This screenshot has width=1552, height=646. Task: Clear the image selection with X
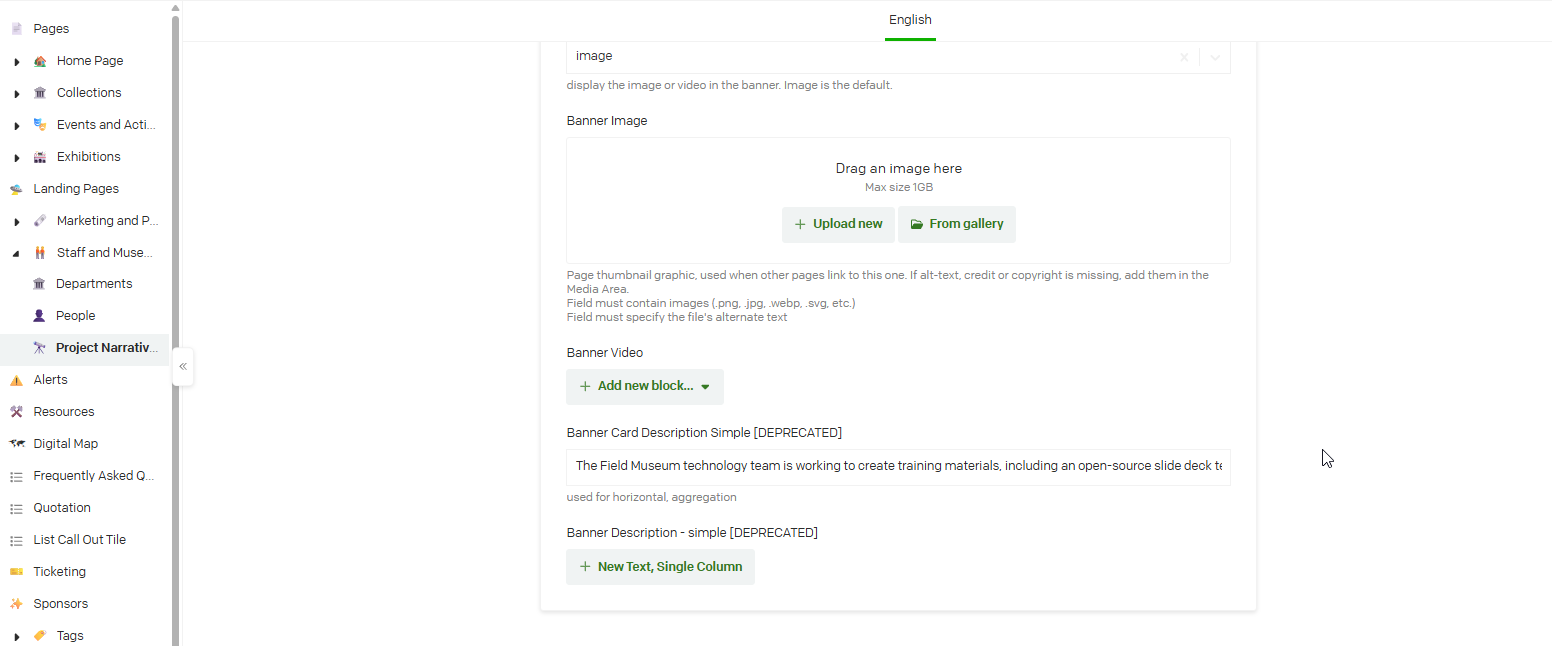[x=1184, y=57]
